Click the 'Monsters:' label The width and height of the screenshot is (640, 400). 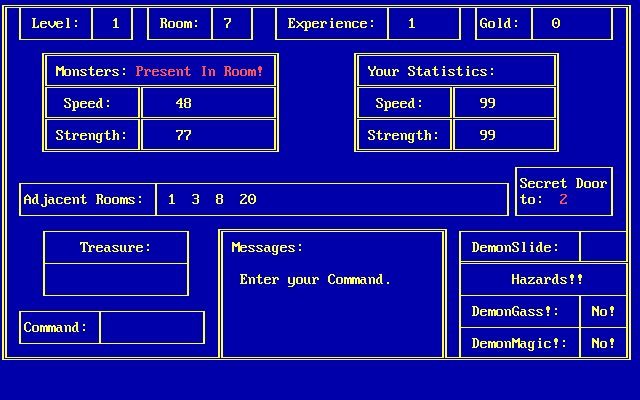click(91, 71)
